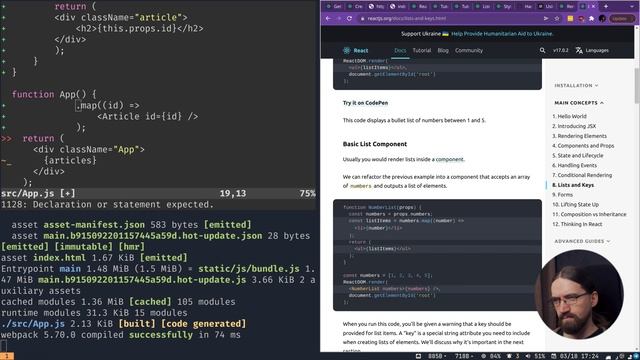The height and width of the screenshot is (360, 640).
Task: Click 'function App() {' line in editor
Action: pyautogui.click(x=54, y=94)
